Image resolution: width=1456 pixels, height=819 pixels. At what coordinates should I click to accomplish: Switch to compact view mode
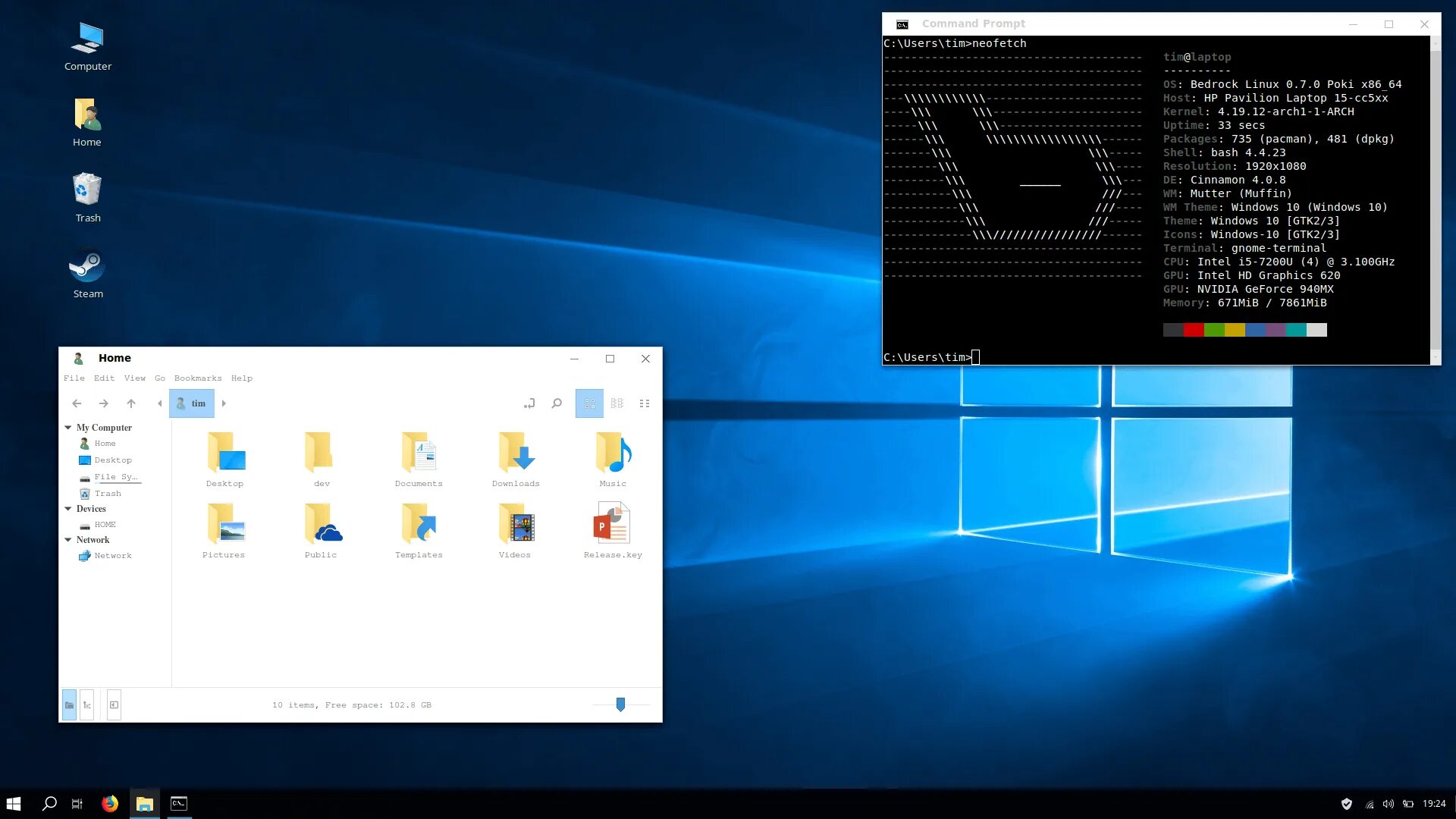coord(645,403)
